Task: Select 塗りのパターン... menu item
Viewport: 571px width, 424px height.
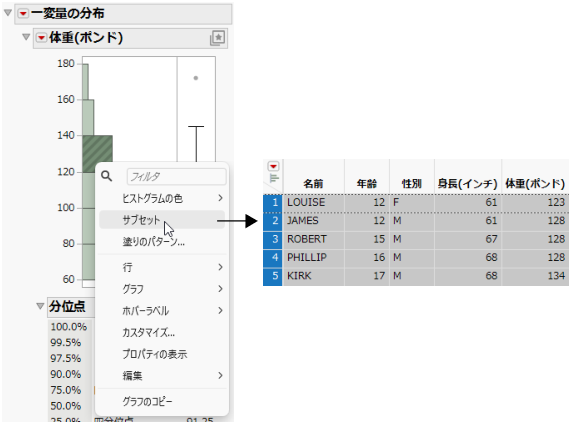Action: [x=162, y=242]
